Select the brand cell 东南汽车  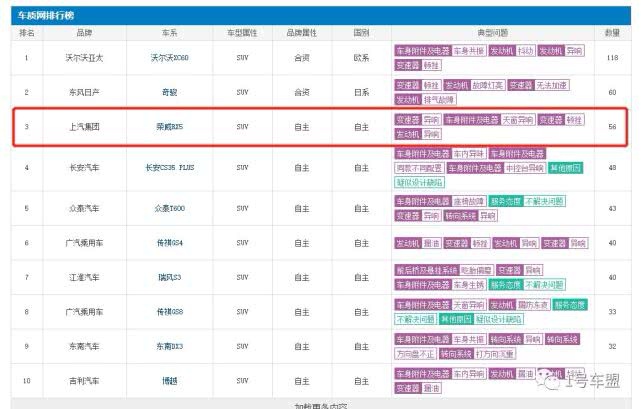coord(84,346)
